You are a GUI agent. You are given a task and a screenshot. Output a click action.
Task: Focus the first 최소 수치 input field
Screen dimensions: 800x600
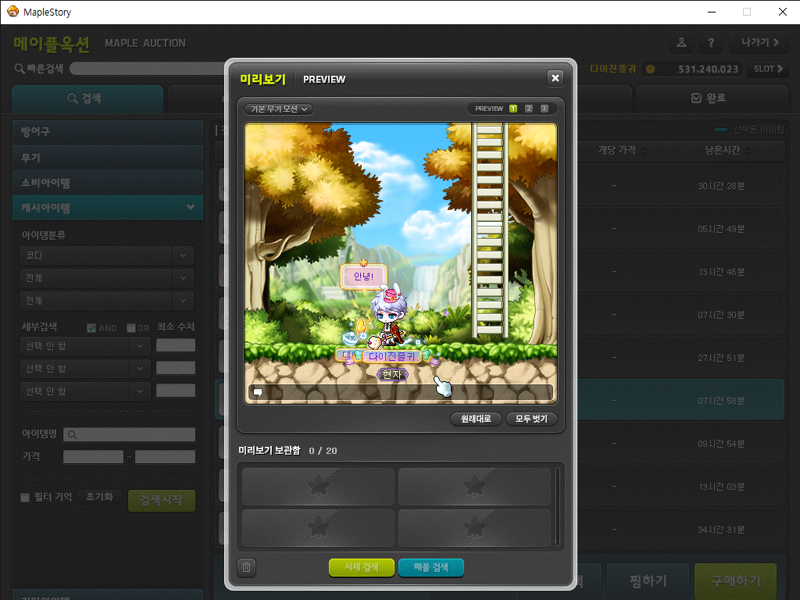[x=176, y=345]
